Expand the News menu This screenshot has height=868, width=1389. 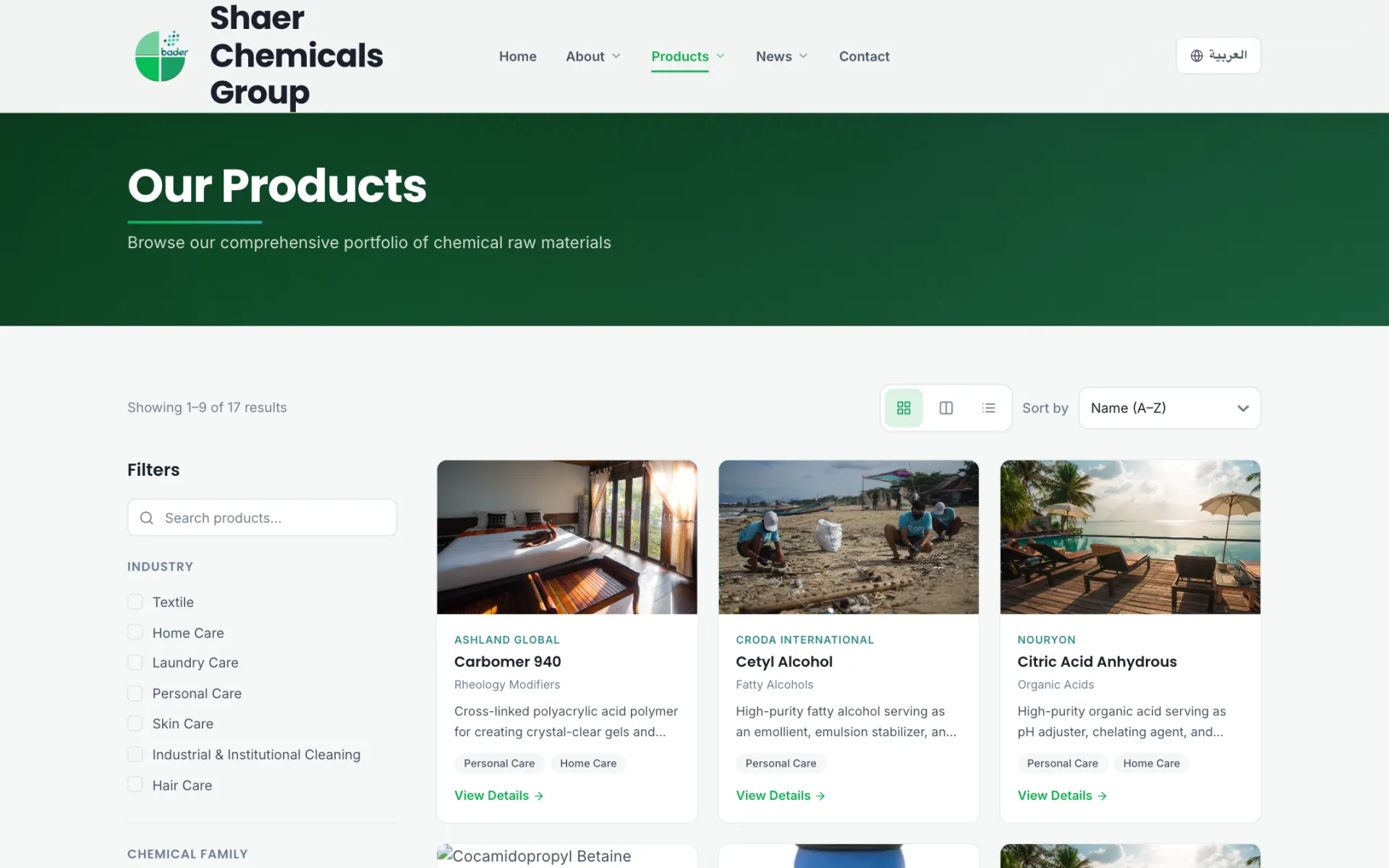tap(781, 56)
